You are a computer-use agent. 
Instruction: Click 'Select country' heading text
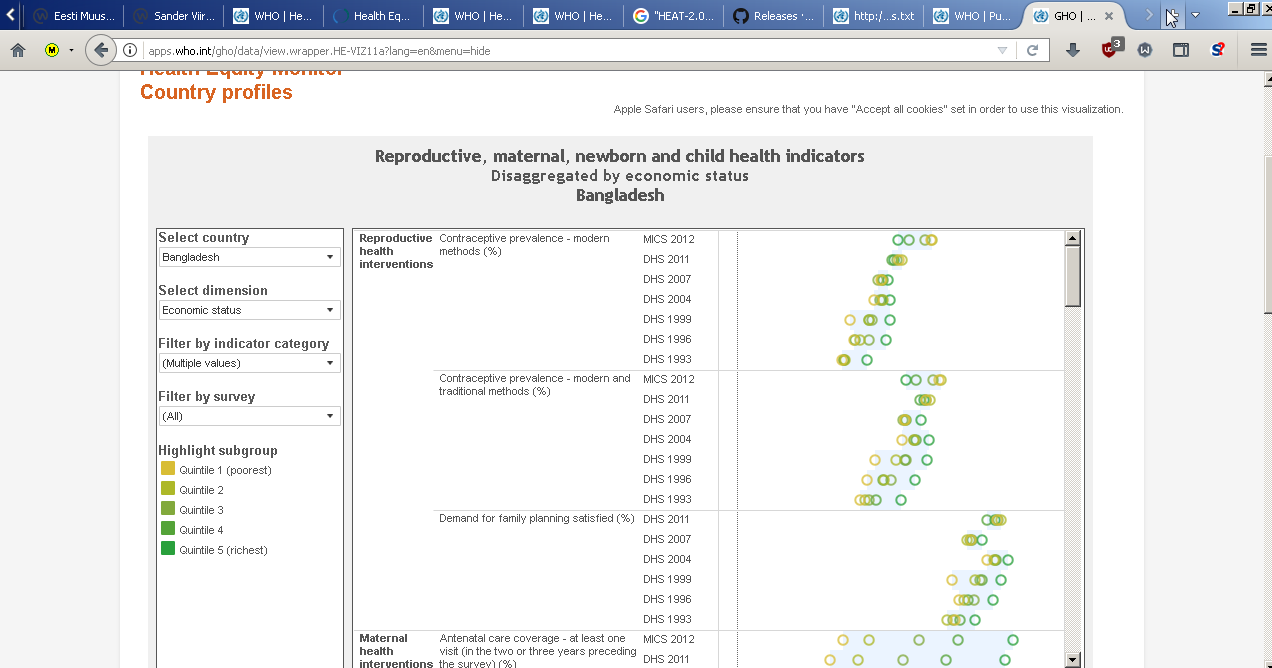pyautogui.click(x=203, y=237)
